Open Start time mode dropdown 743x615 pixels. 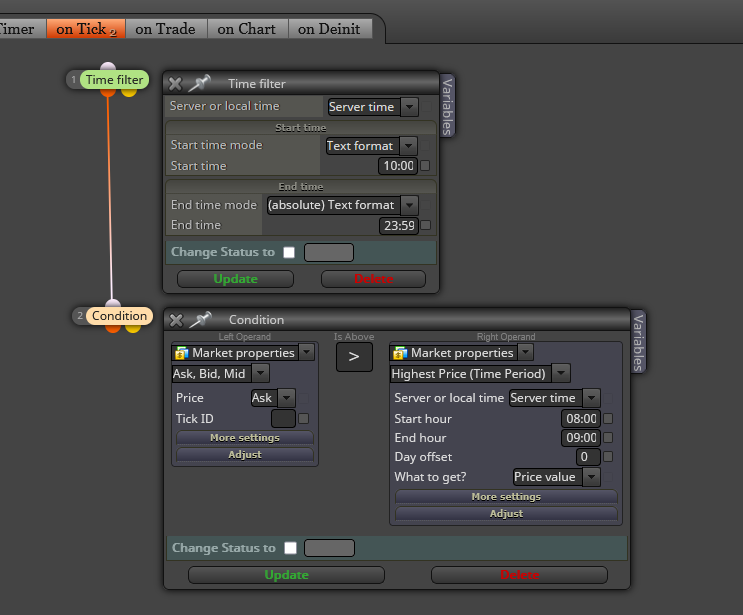pyautogui.click(x=372, y=146)
